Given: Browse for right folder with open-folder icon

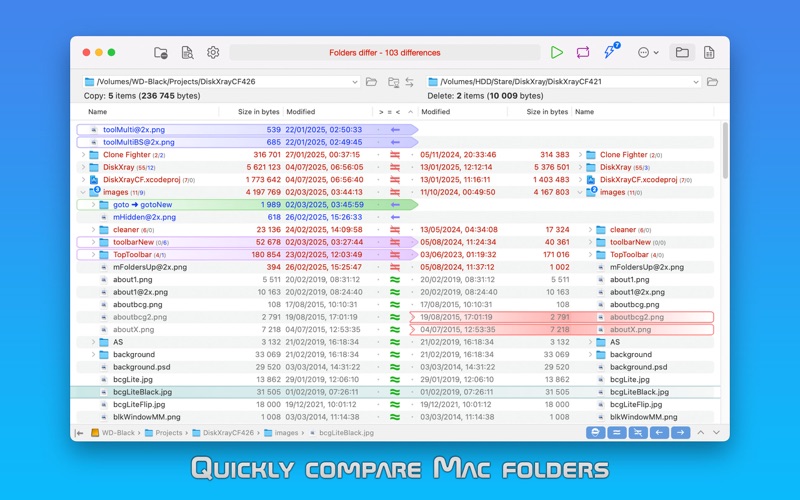Looking at the screenshot, I should tap(712, 82).
